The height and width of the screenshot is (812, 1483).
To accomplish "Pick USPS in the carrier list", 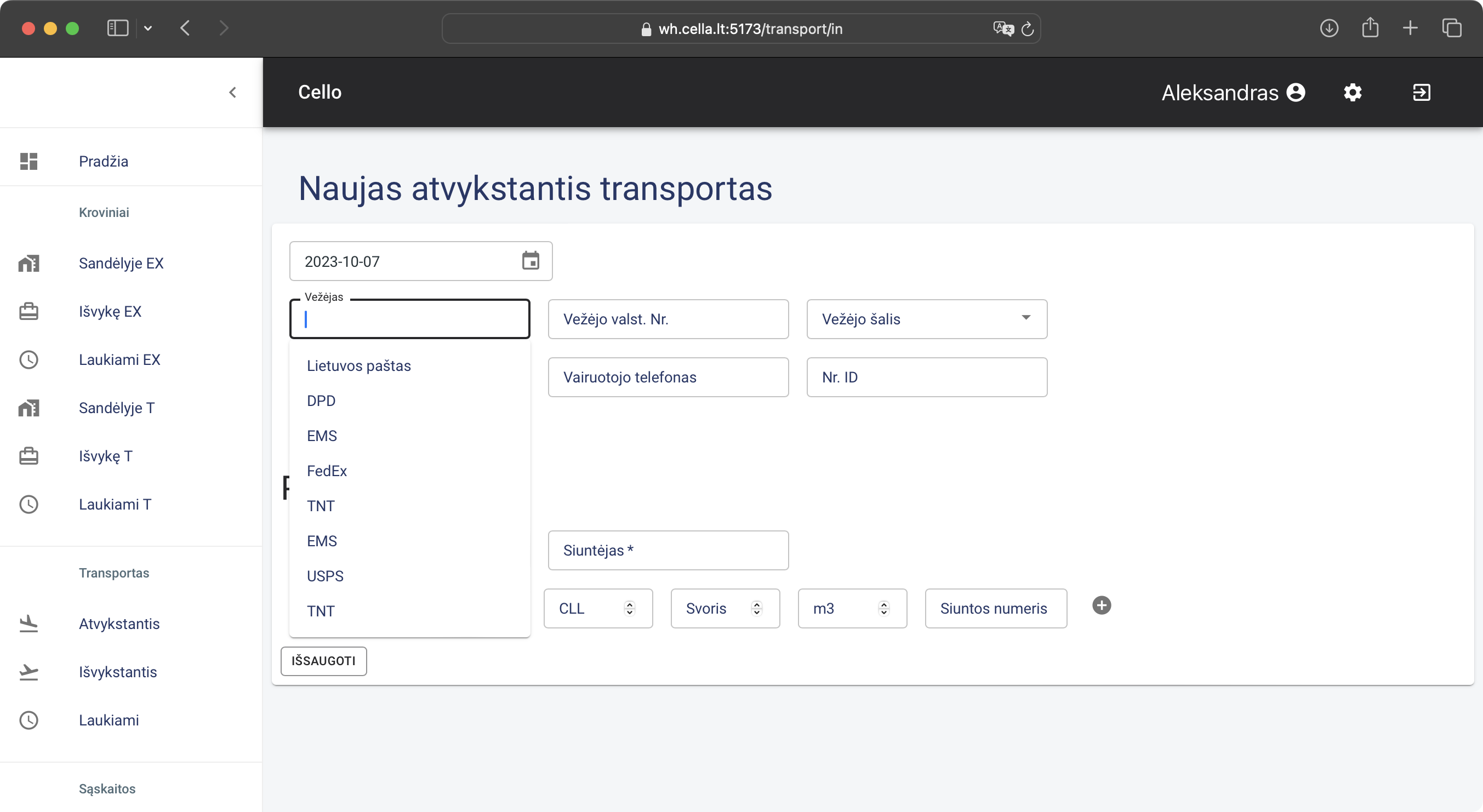I will click(324, 576).
